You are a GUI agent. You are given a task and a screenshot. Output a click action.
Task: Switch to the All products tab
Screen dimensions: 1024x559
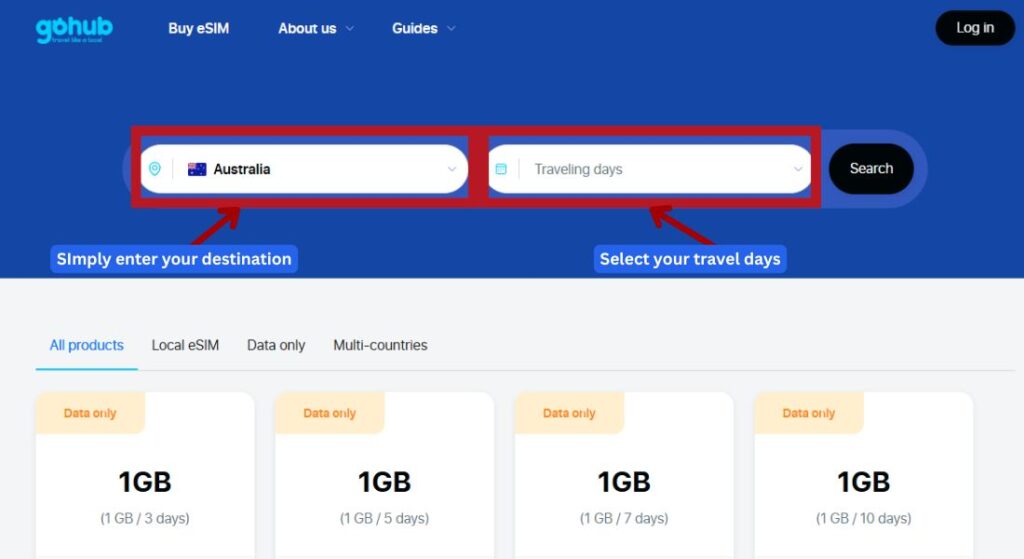87,345
